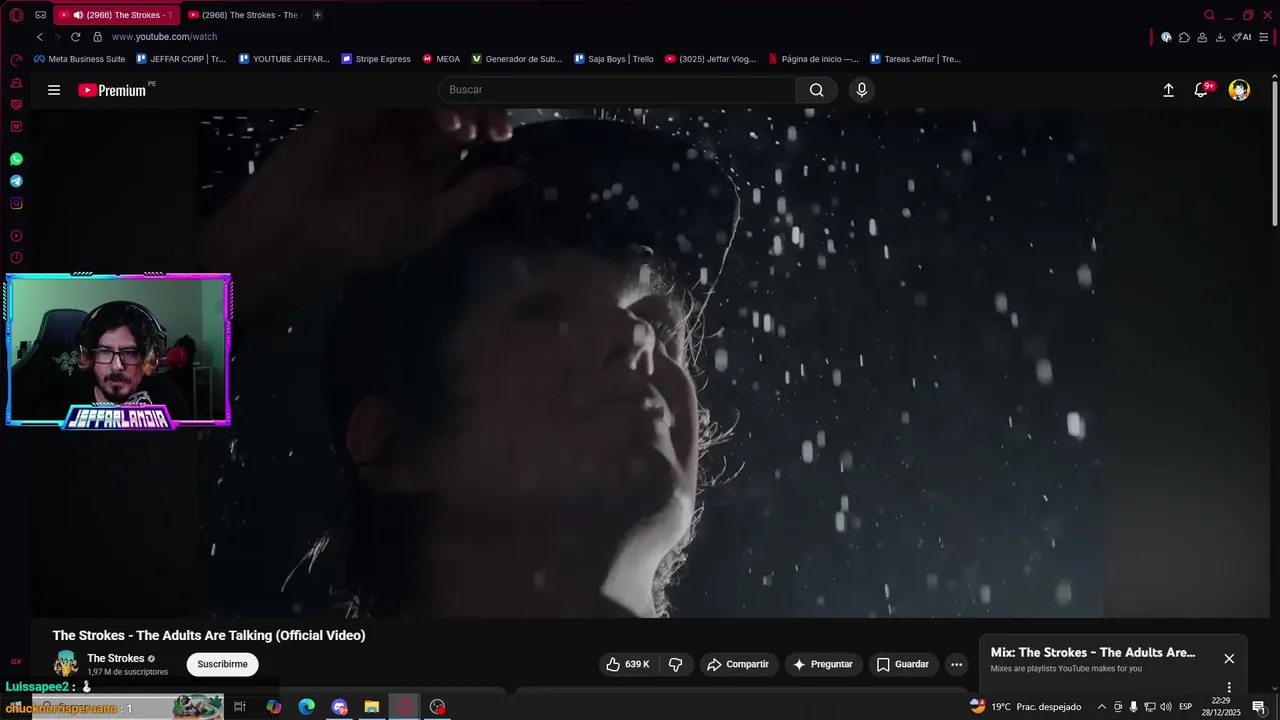Open the Meta Business Suite bookmark
Viewport: 1280px width, 720px height.
[x=80, y=59]
